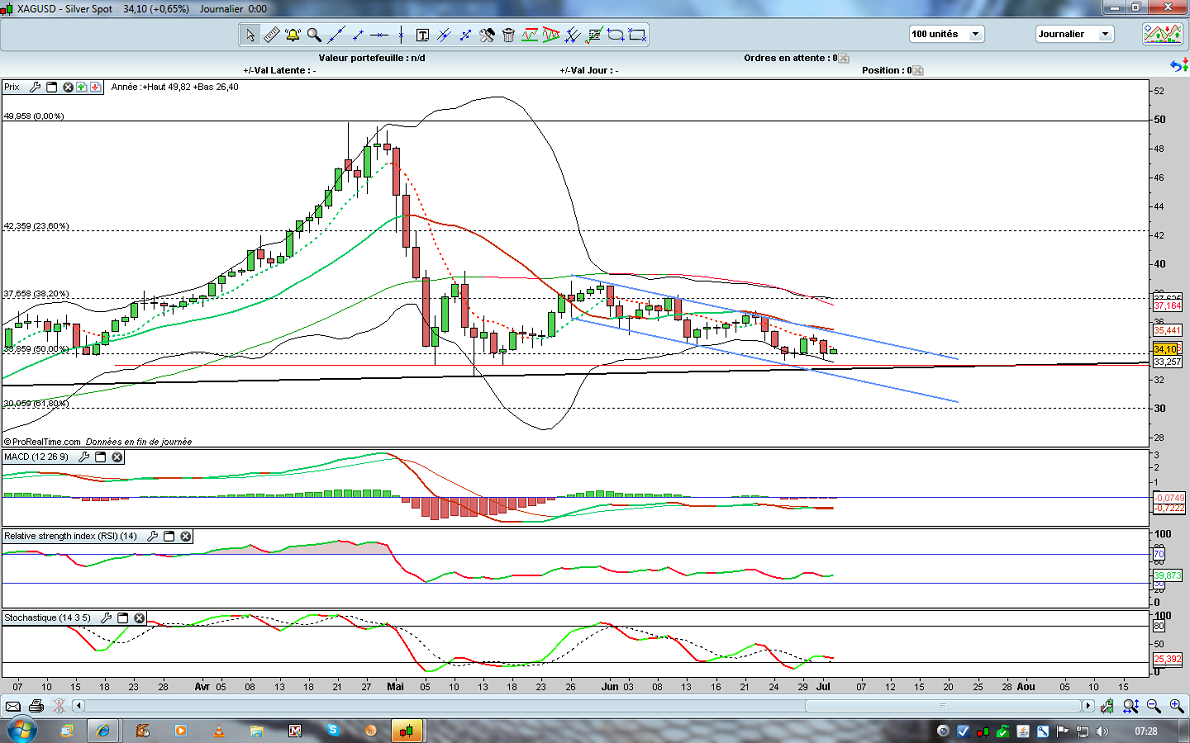Select the text annotation tool
The image size is (1190, 743).
tap(422, 35)
